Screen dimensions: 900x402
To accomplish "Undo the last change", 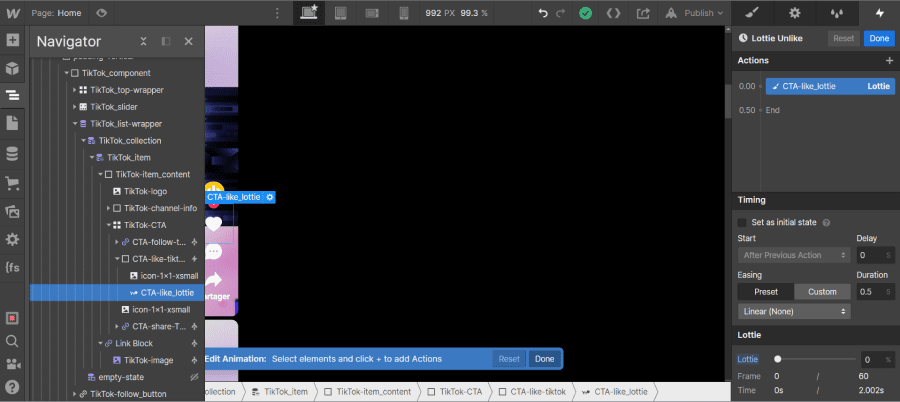I will 543,13.
